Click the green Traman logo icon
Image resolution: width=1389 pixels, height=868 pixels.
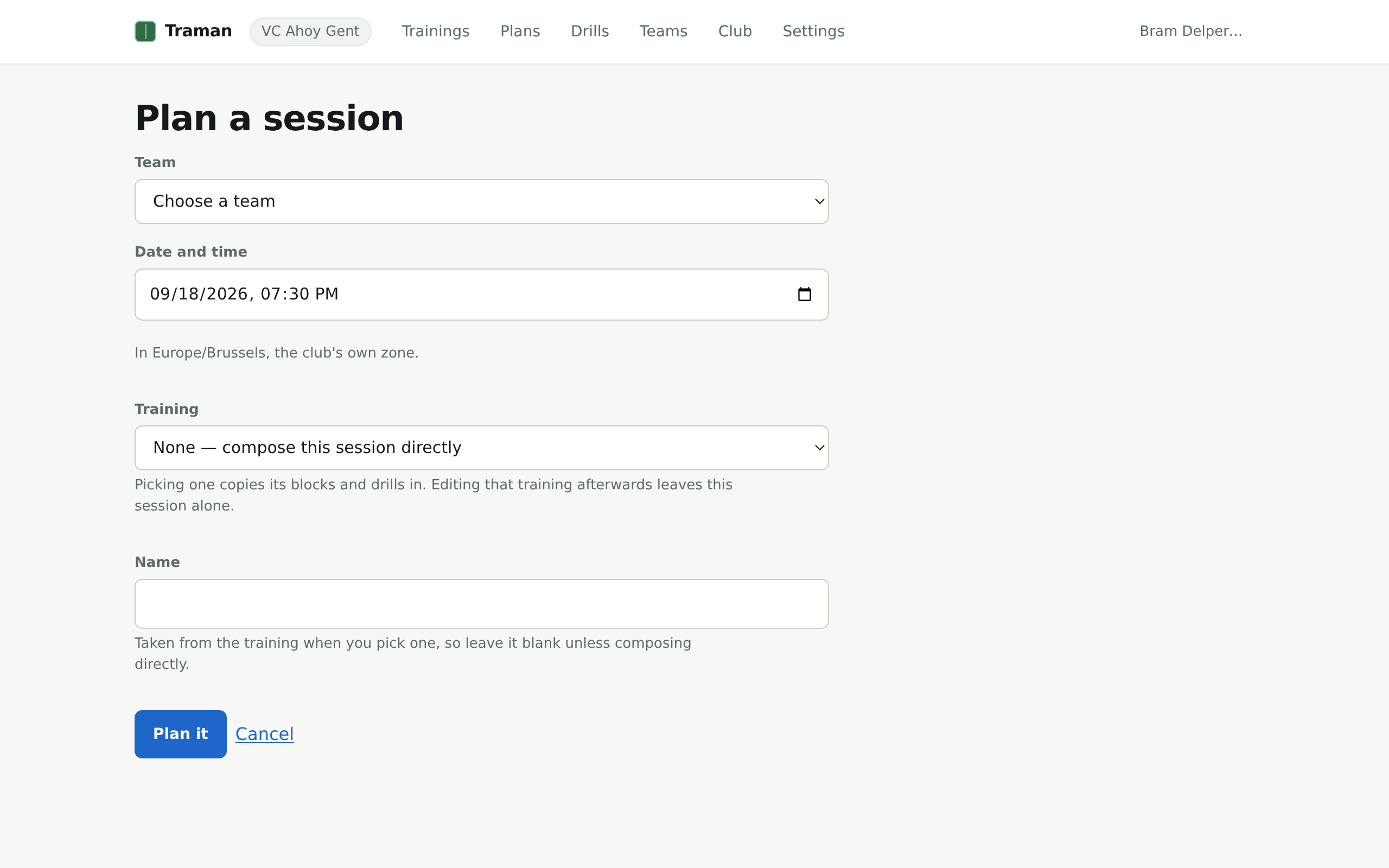click(x=145, y=31)
